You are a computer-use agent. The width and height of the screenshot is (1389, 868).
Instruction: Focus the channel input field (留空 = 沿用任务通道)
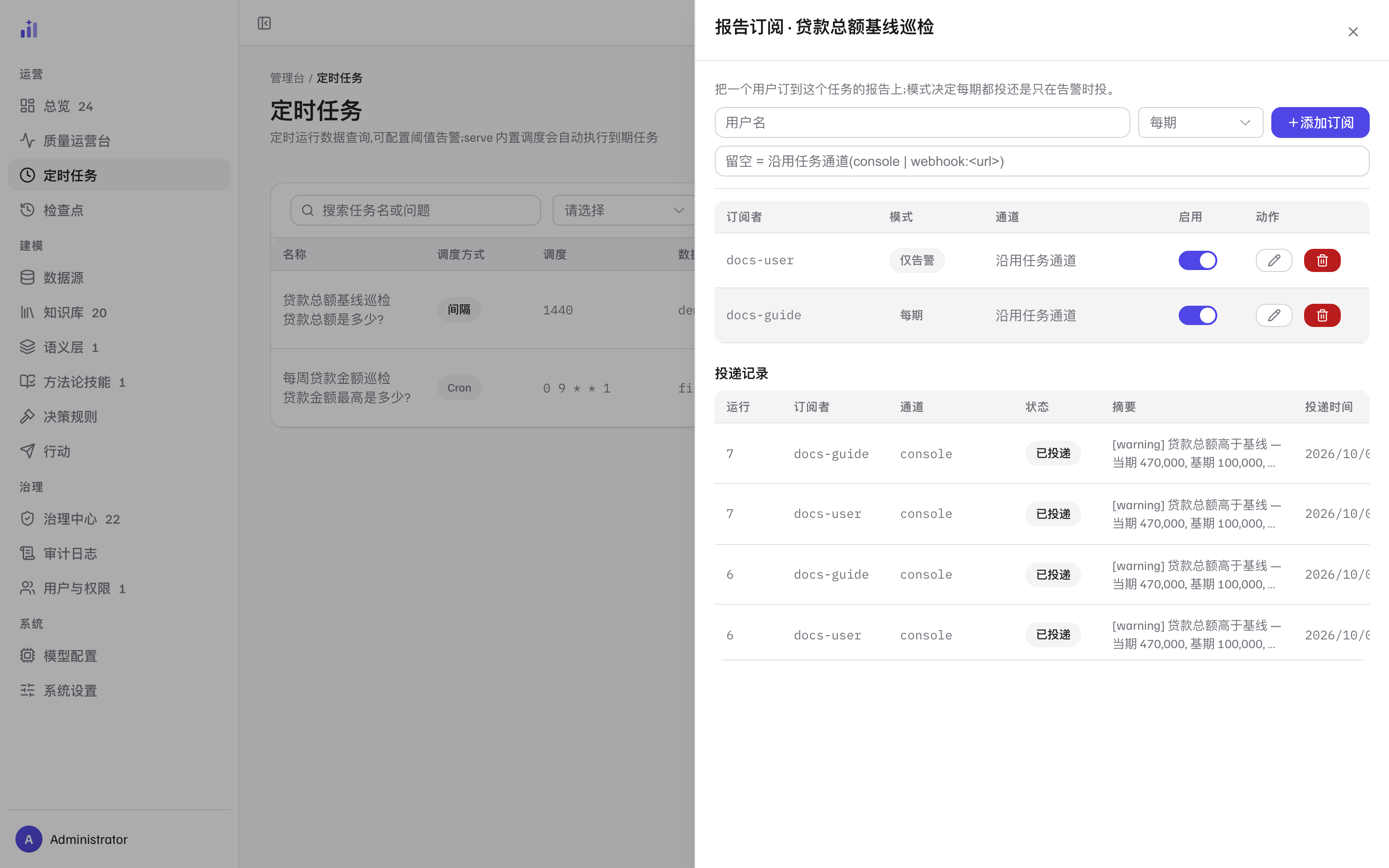pos(1042,162)
